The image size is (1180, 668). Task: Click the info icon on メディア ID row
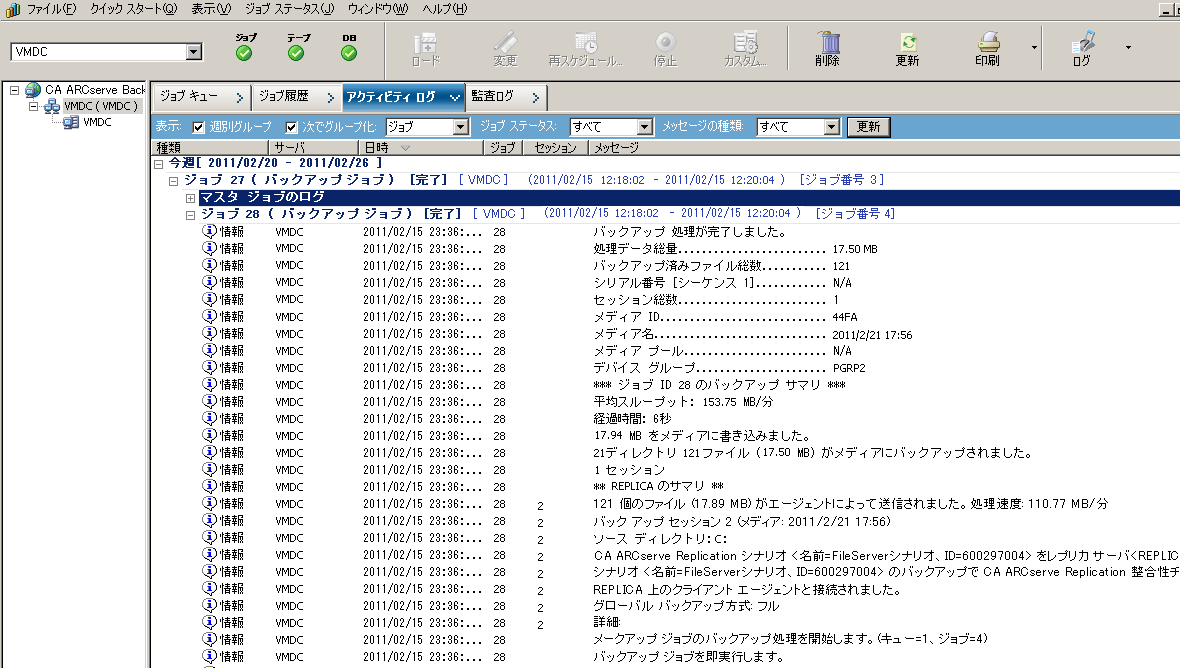pos(210,317)
